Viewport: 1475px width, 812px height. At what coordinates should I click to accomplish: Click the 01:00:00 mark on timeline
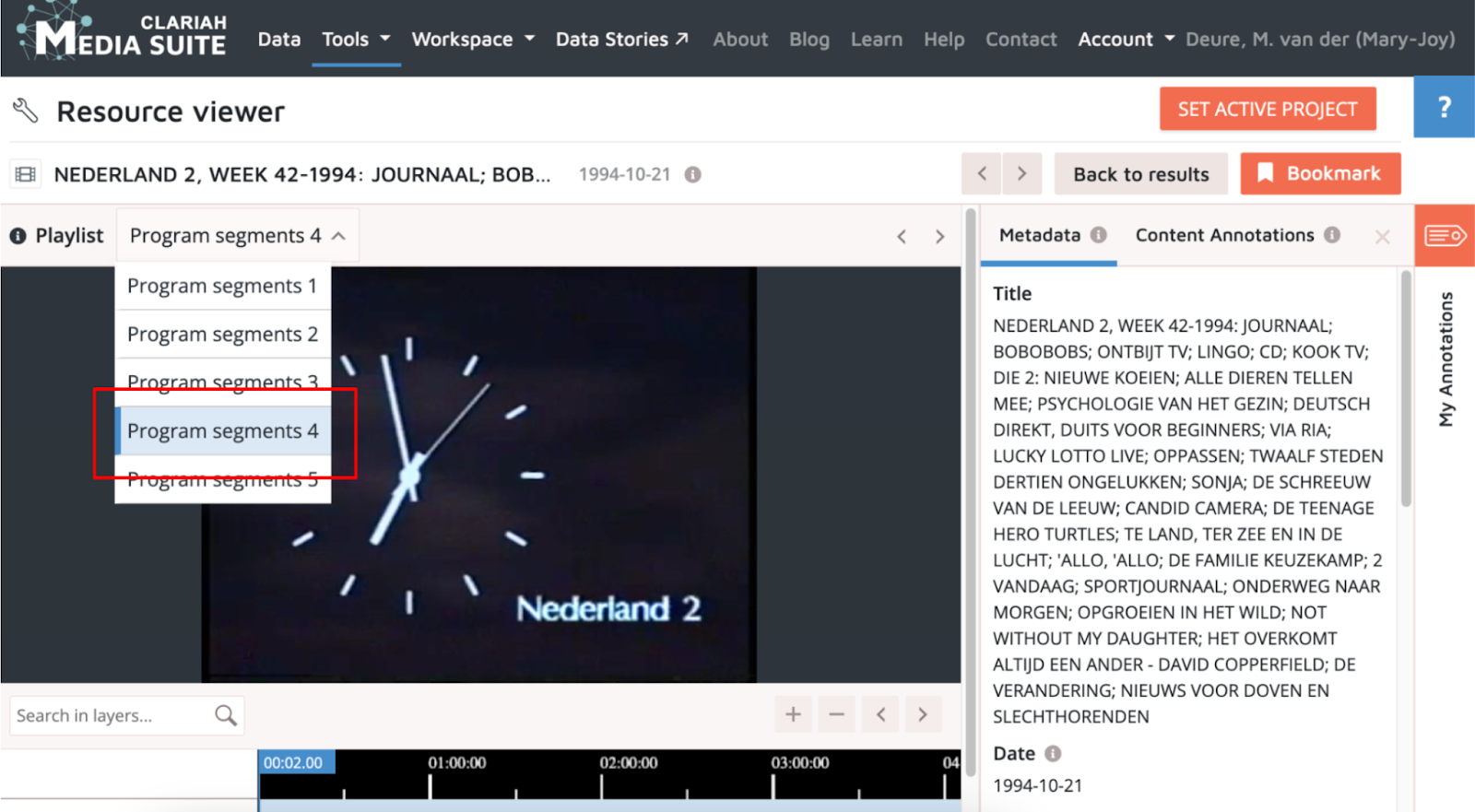pos(456,763)
